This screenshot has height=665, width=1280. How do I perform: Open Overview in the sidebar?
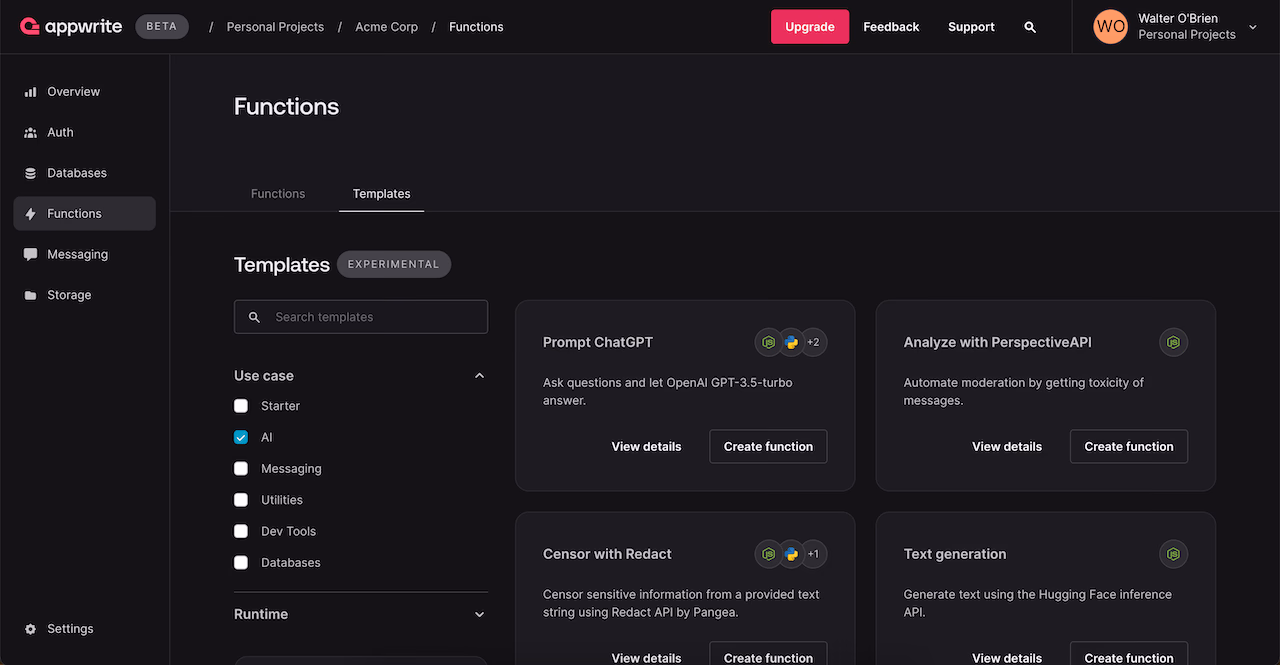(84, 92)
